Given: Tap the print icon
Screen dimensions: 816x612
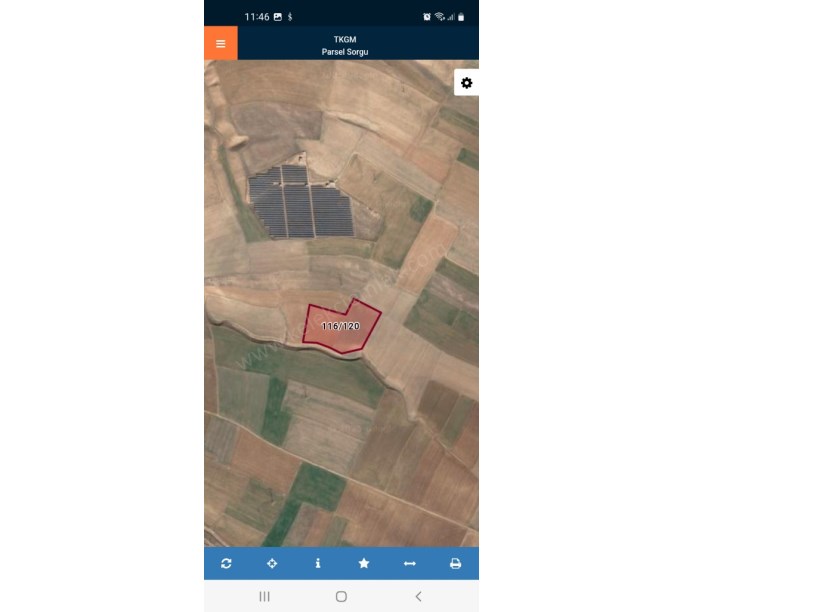Looking at the screenshot, I should click(x=455, y=563).
